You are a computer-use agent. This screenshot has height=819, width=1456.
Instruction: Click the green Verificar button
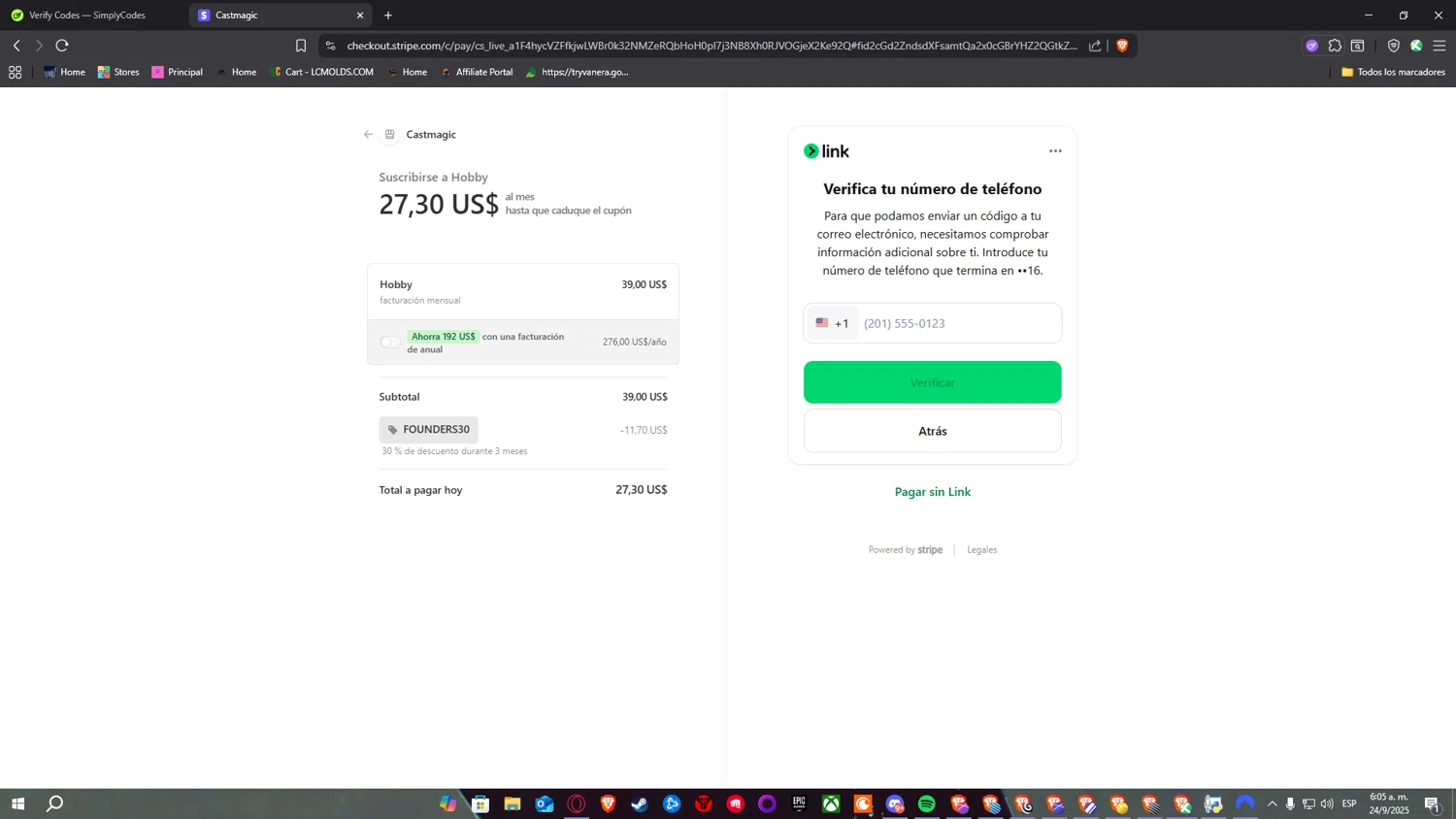tap(932, 382)
